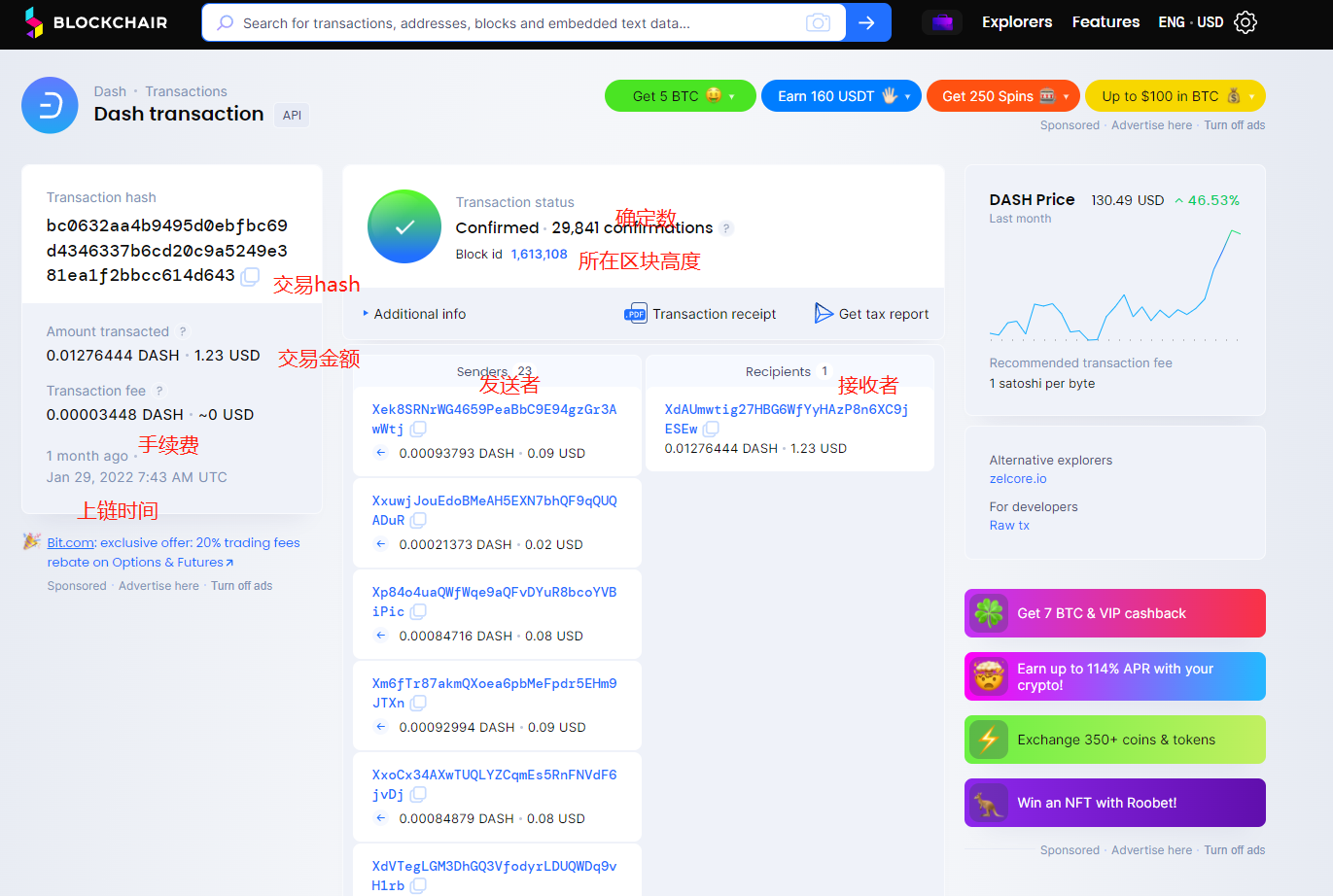Screen dimensions: 1333x896
Task: Open the Explorers menu
Action: tap(1016, 22)
